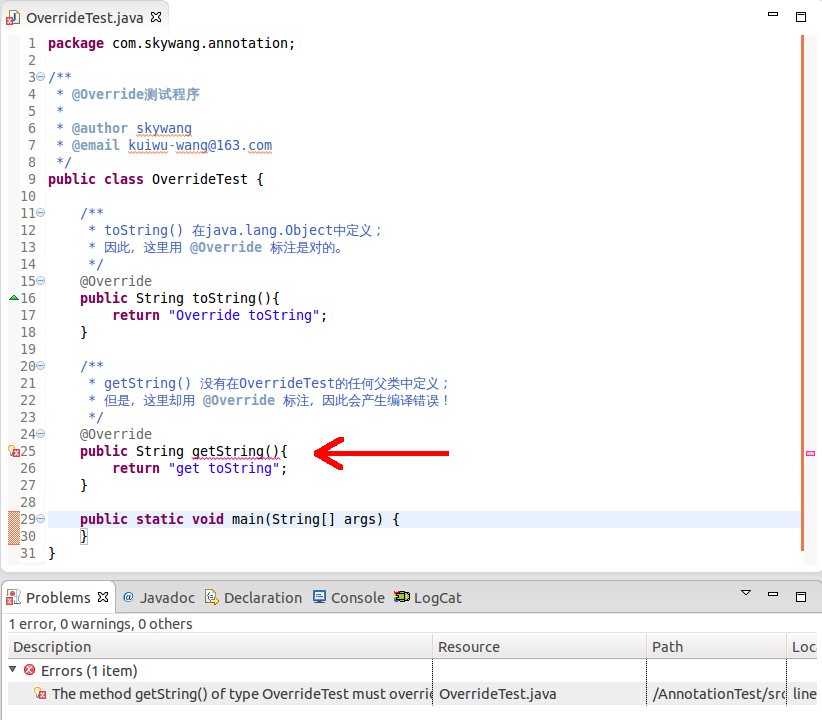Switch to the Declaration tab
Screen dimensions: 822x720
click(262, 597)
